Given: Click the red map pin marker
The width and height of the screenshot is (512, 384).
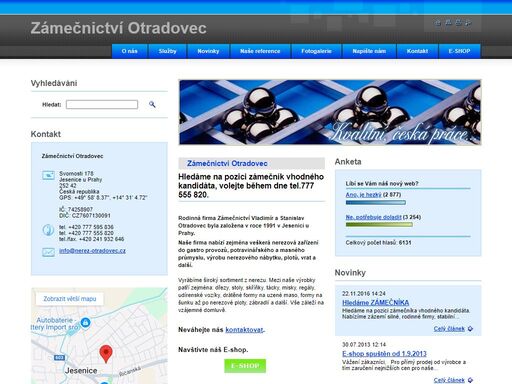Looking at the screenshot, I should (x=106, y=354).
